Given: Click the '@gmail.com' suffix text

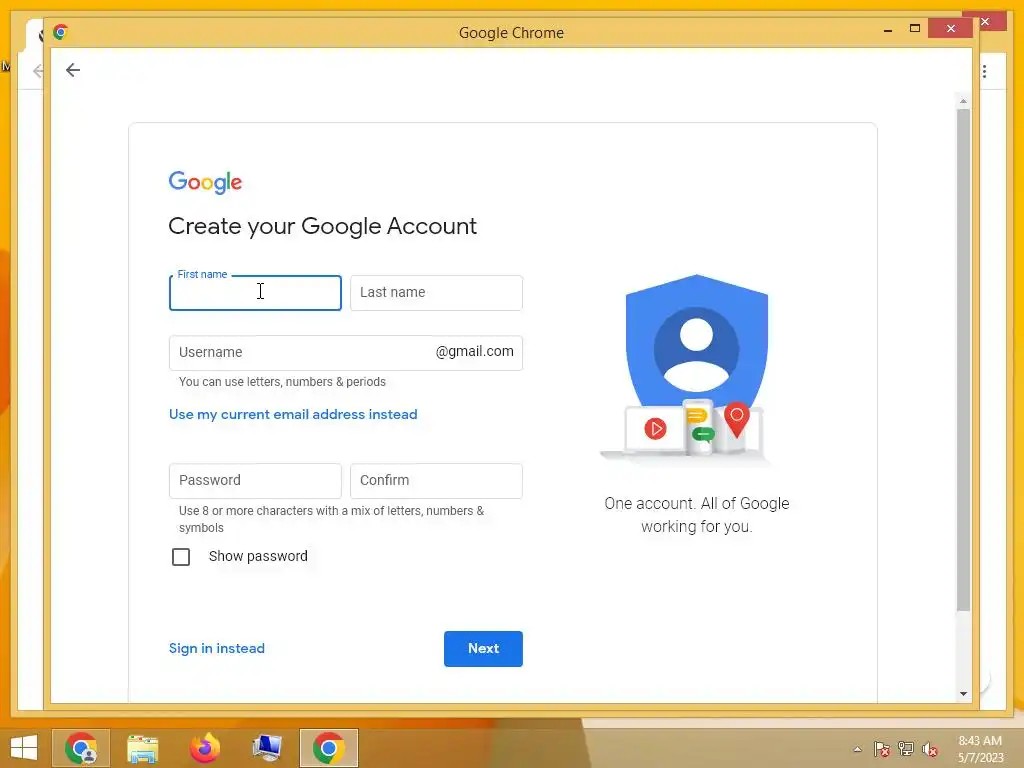Looking at the screenshot, I should pyautogui.click(x=475, y=351).
